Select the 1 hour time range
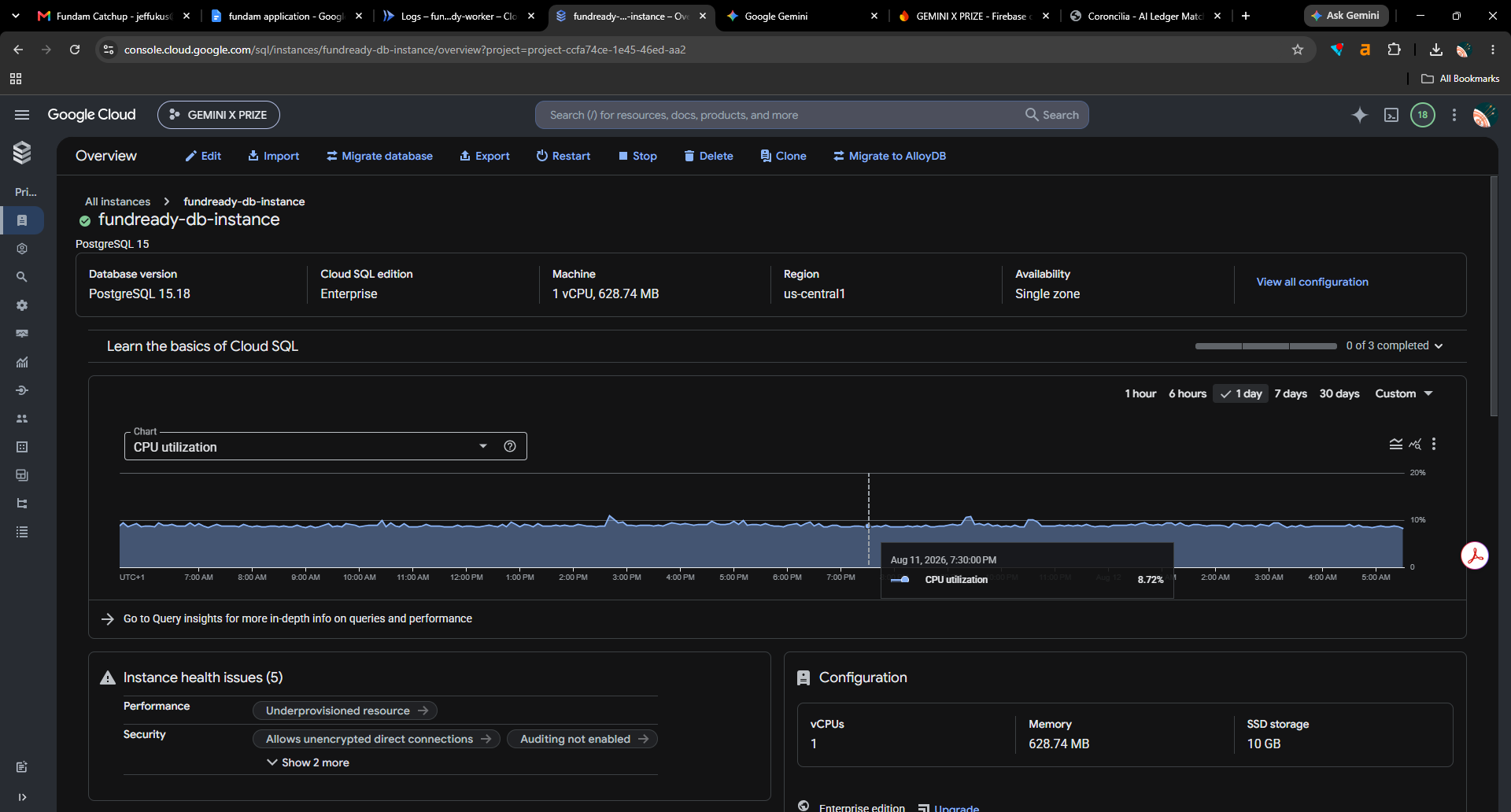1511x812 pixels. point(1140,393)
